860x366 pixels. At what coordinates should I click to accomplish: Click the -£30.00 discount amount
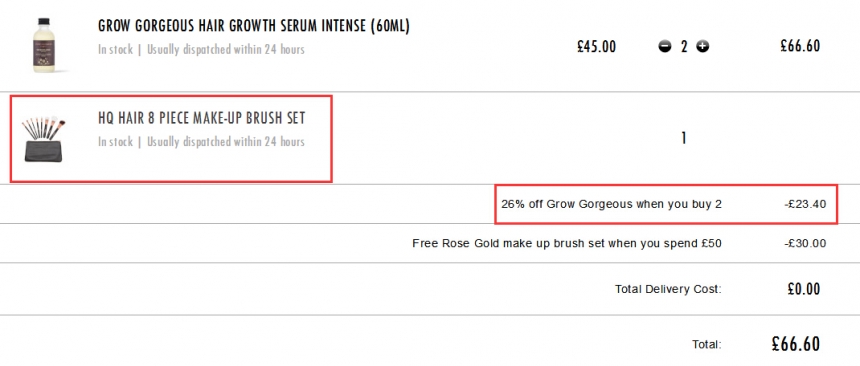[x=805, y=243]
